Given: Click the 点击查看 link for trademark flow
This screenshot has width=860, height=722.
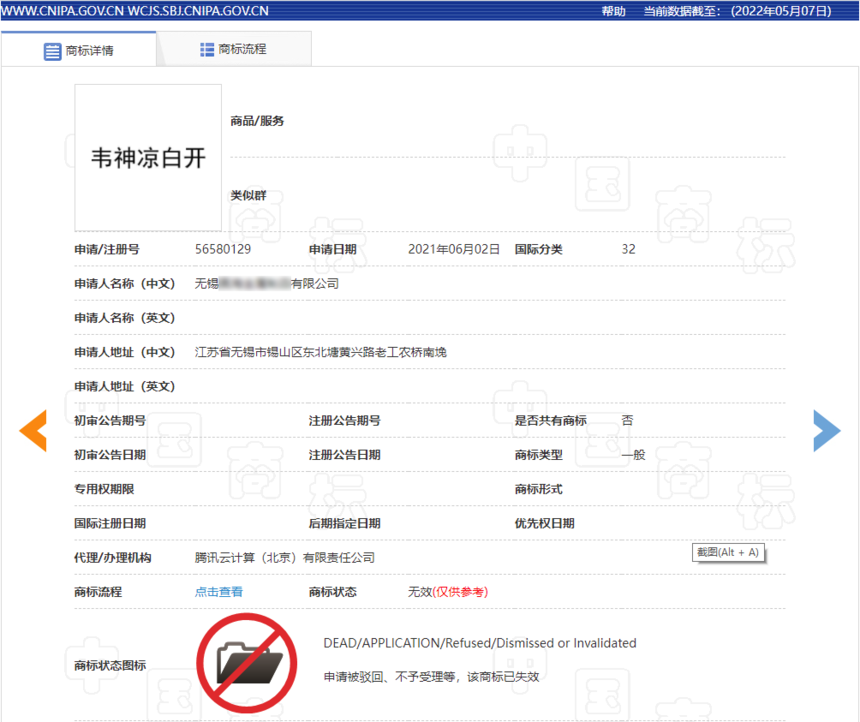Looking at the screenshot, I should pos(219,591).
